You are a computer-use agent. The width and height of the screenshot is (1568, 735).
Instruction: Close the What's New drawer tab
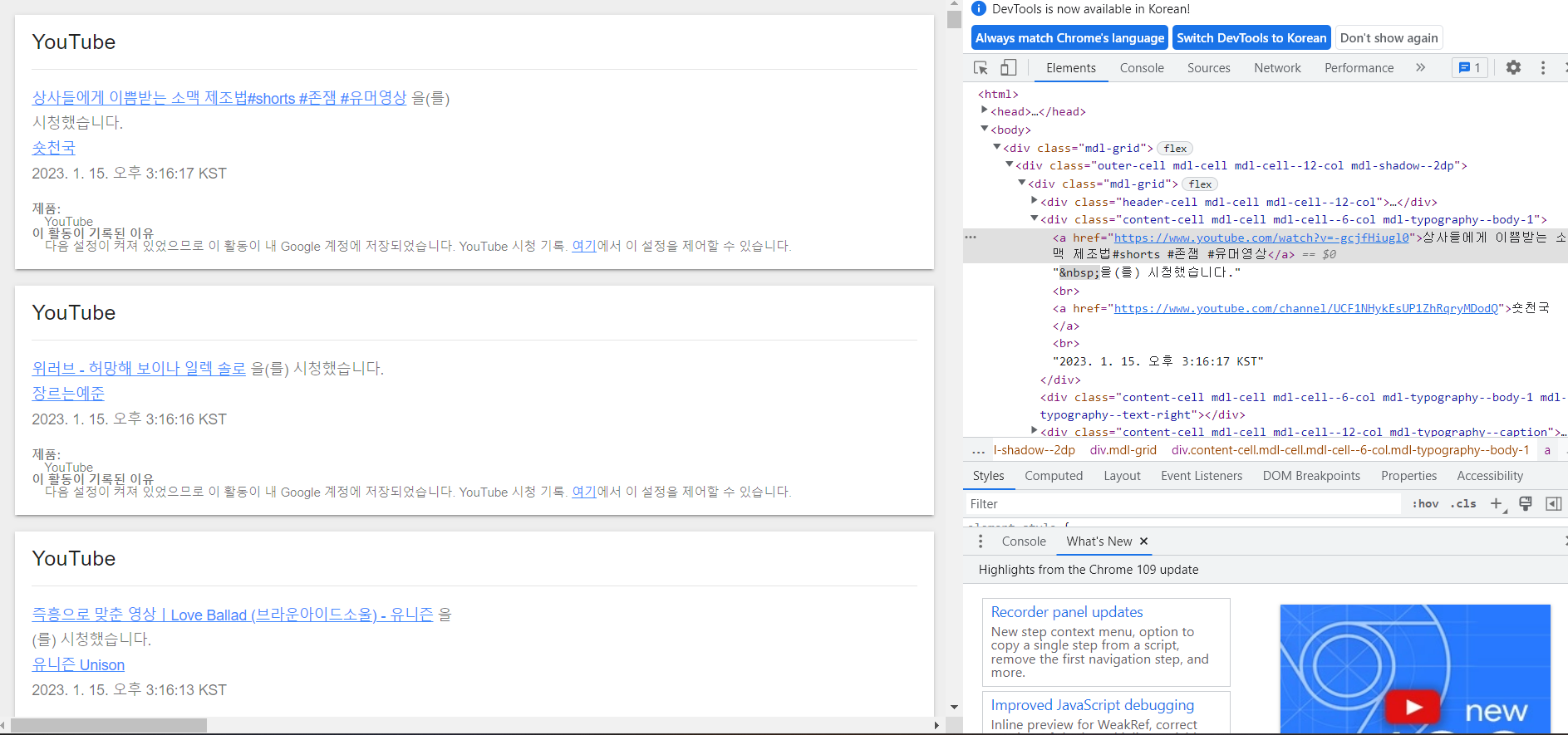(x=1144, y=541)
